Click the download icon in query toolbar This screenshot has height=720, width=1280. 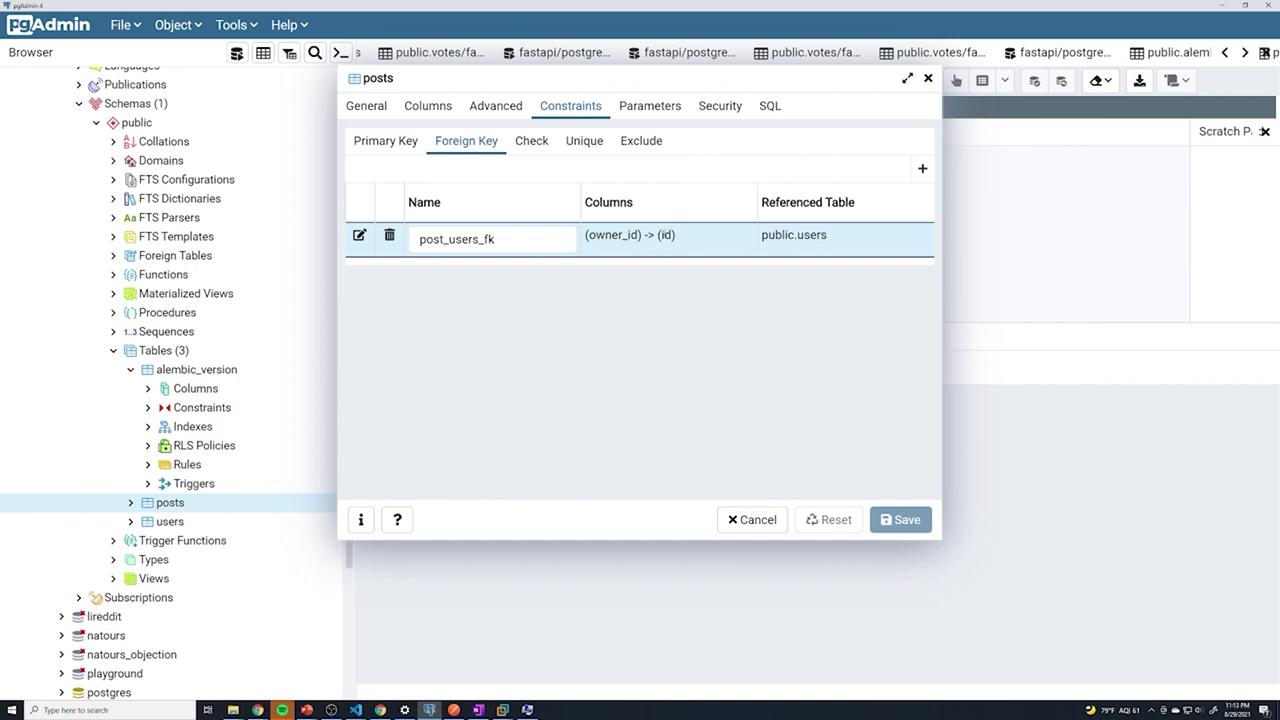click(x=1139, y=81)
